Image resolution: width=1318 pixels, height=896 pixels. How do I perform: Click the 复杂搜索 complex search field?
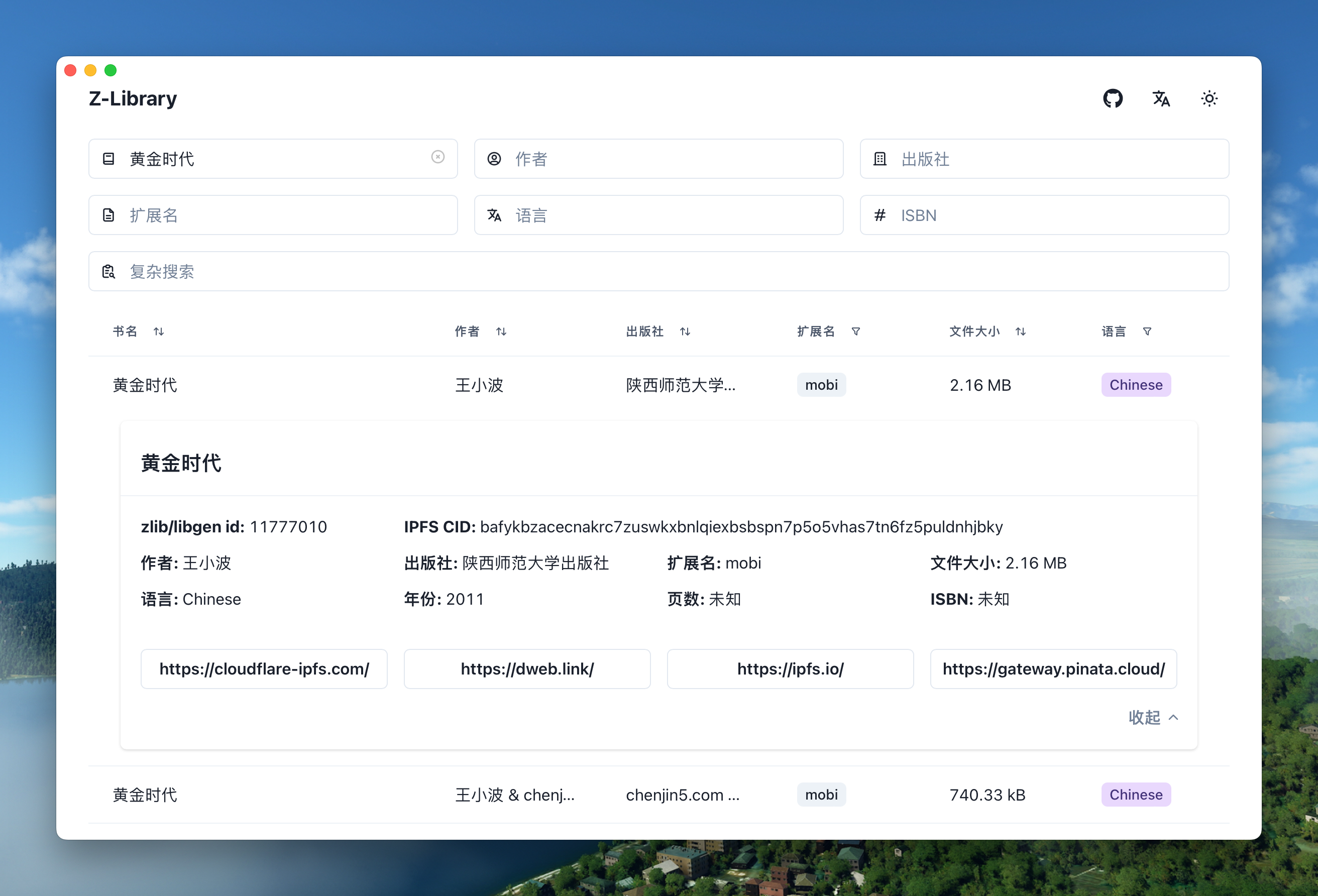coord(658,272)
